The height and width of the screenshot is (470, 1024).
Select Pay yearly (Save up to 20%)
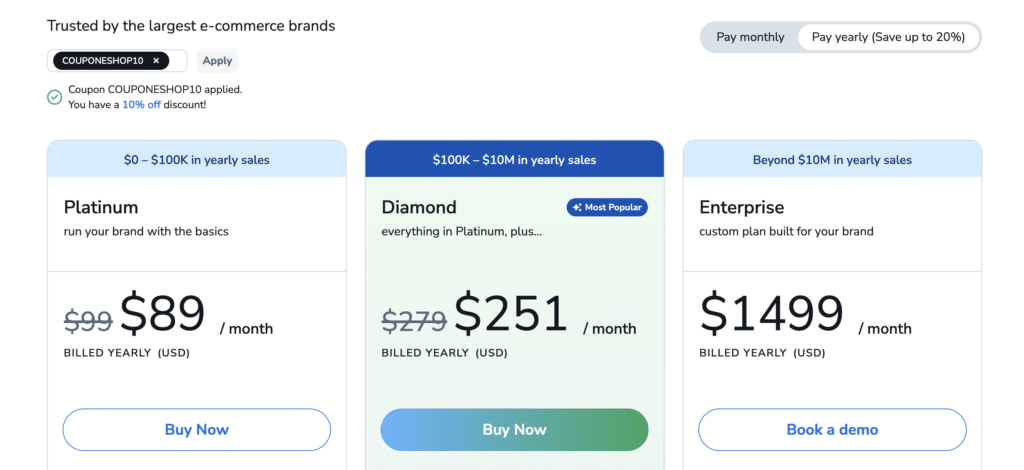pos(888,37)
